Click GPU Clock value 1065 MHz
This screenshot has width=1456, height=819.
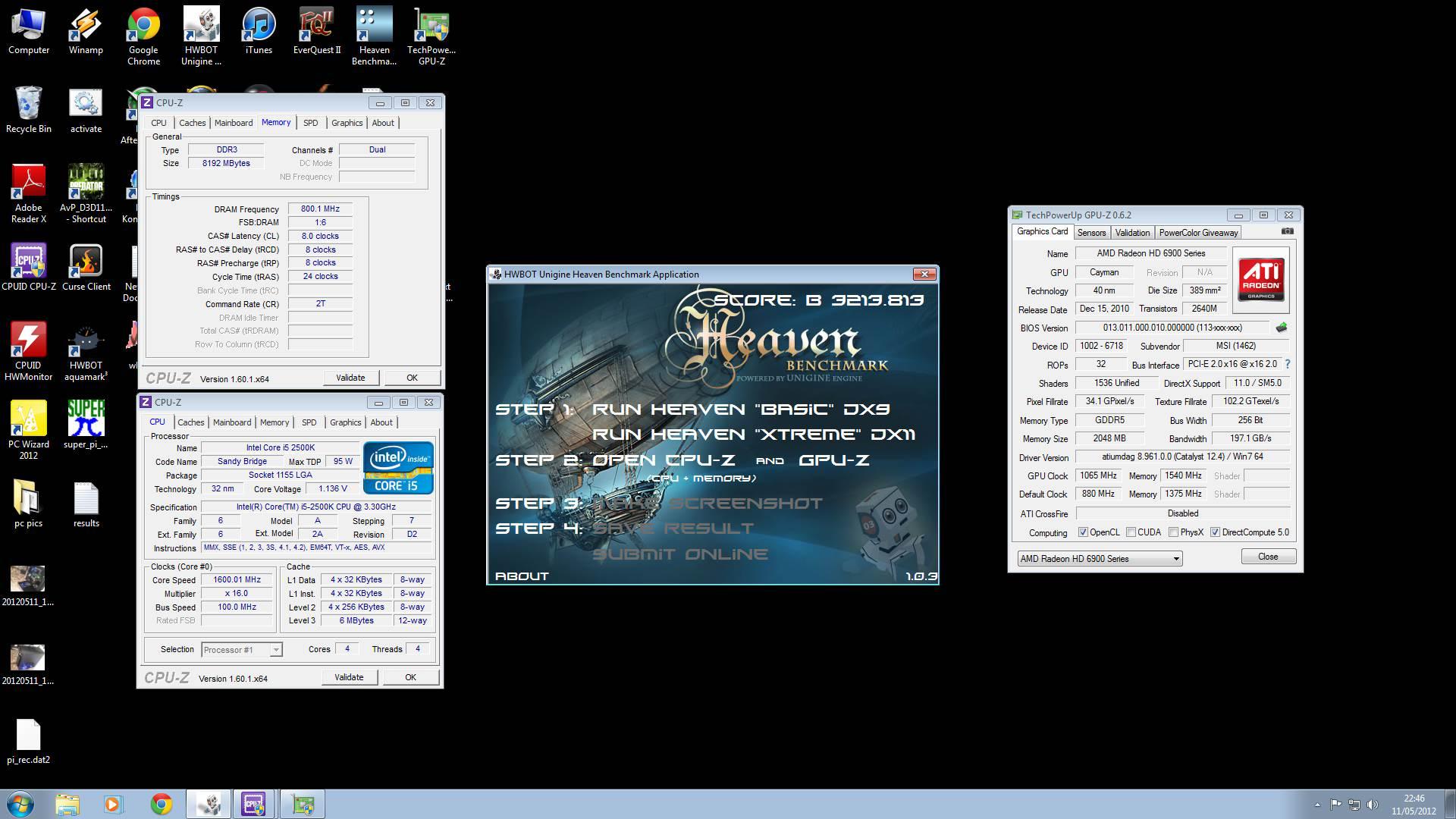click(1099, 476)
